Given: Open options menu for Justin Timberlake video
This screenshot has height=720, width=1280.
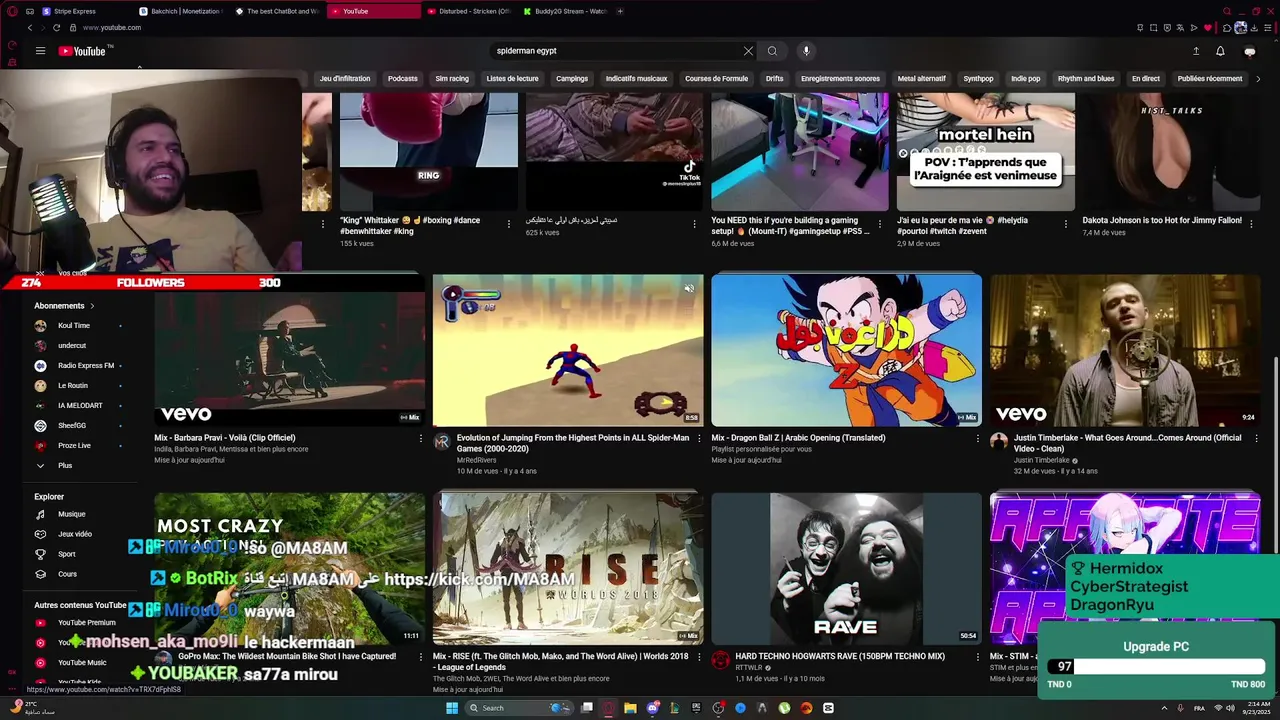Looking at the screenshot, I should click(x=1257, y=438).
